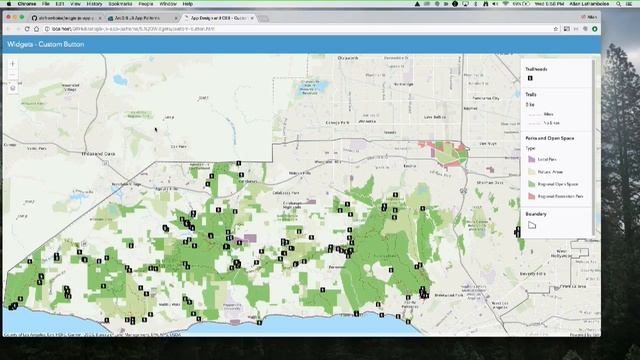Click Trailheads symbol in legend
Viewport: 640px width, 360px height.
(530, 78)
